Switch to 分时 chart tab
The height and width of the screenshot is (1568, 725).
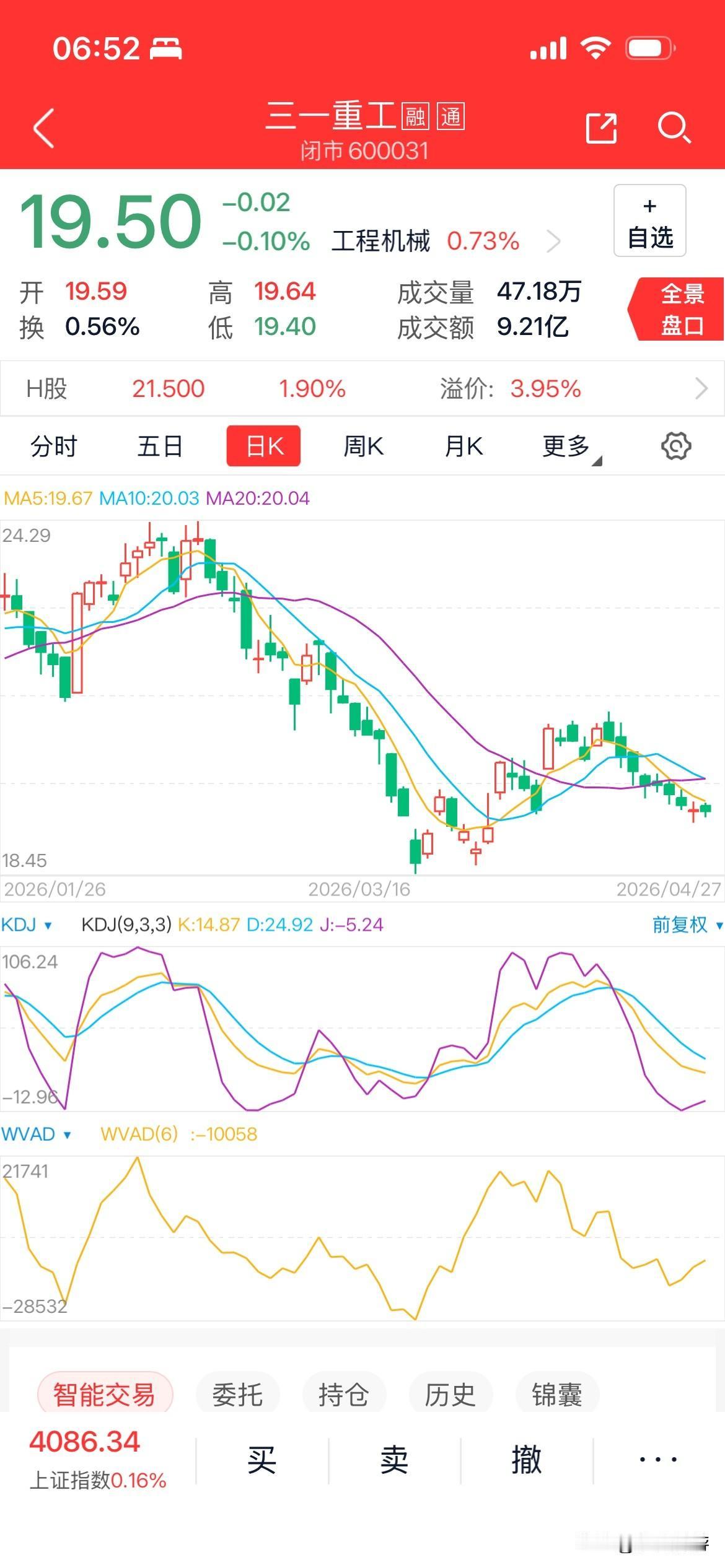tap(54, 446)
